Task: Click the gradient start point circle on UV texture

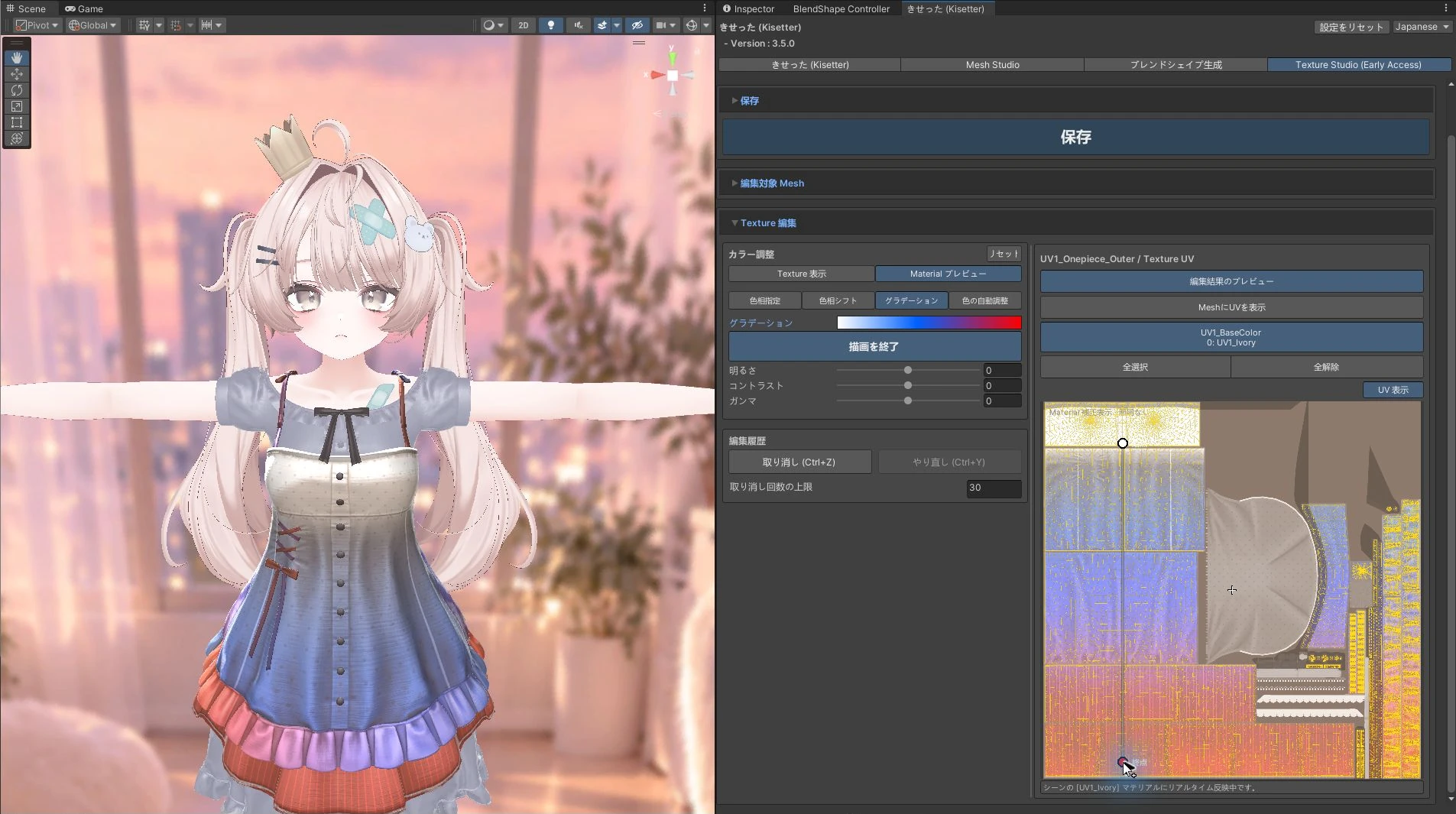Action: pos(1122,443)
